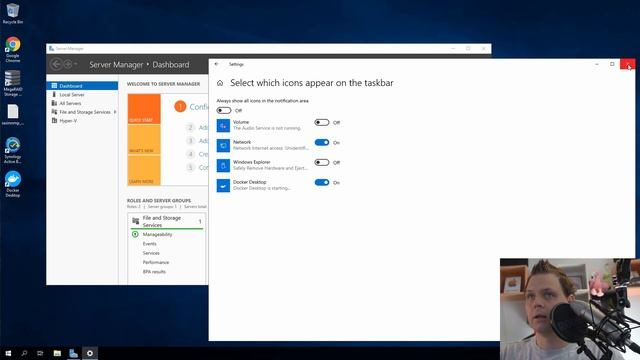Disable the Docker Desktop icon toggle
This screenshot has height=360, width=640.
[322, 182]
